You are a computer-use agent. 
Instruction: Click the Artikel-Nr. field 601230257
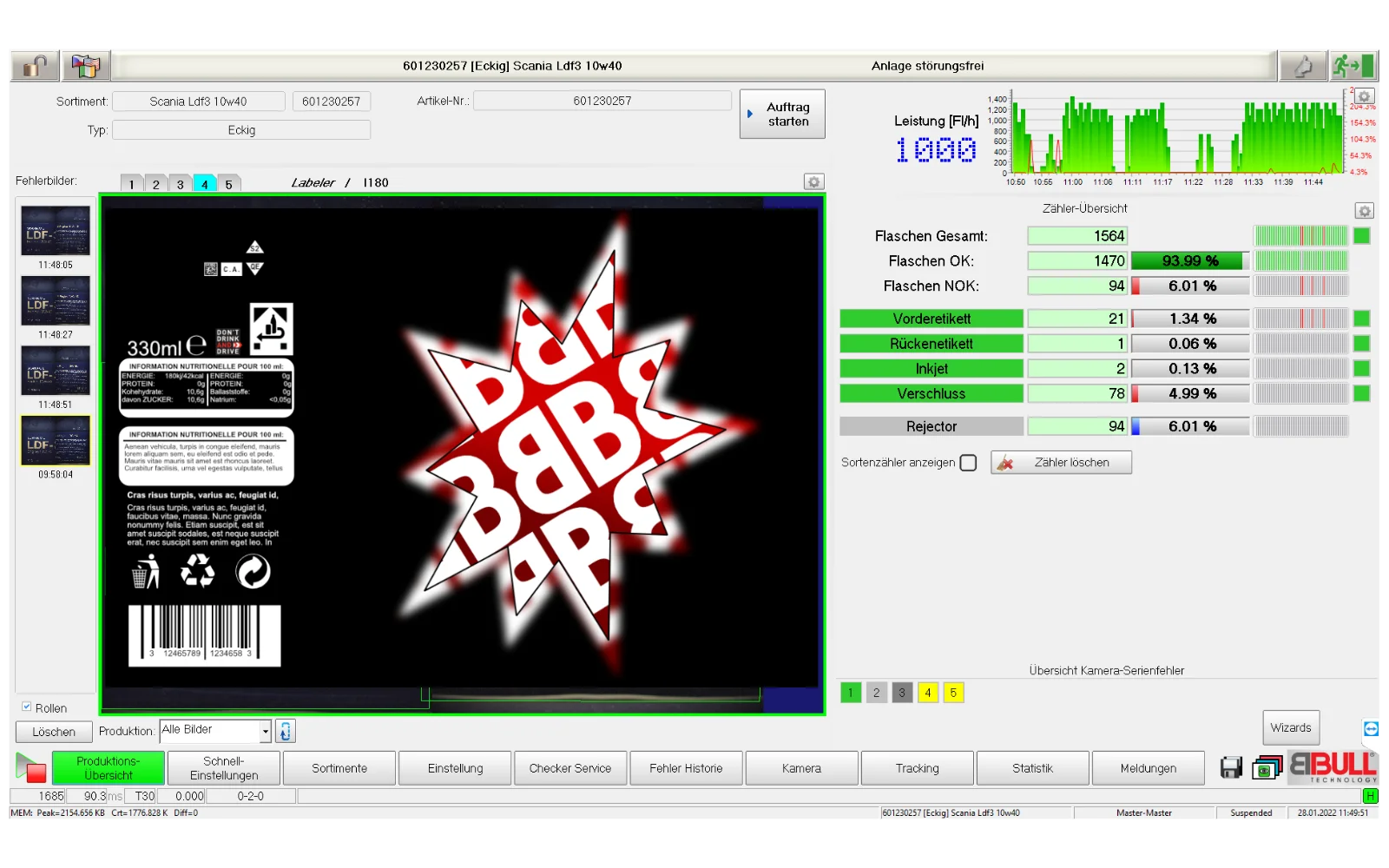(x=602, y=101)
